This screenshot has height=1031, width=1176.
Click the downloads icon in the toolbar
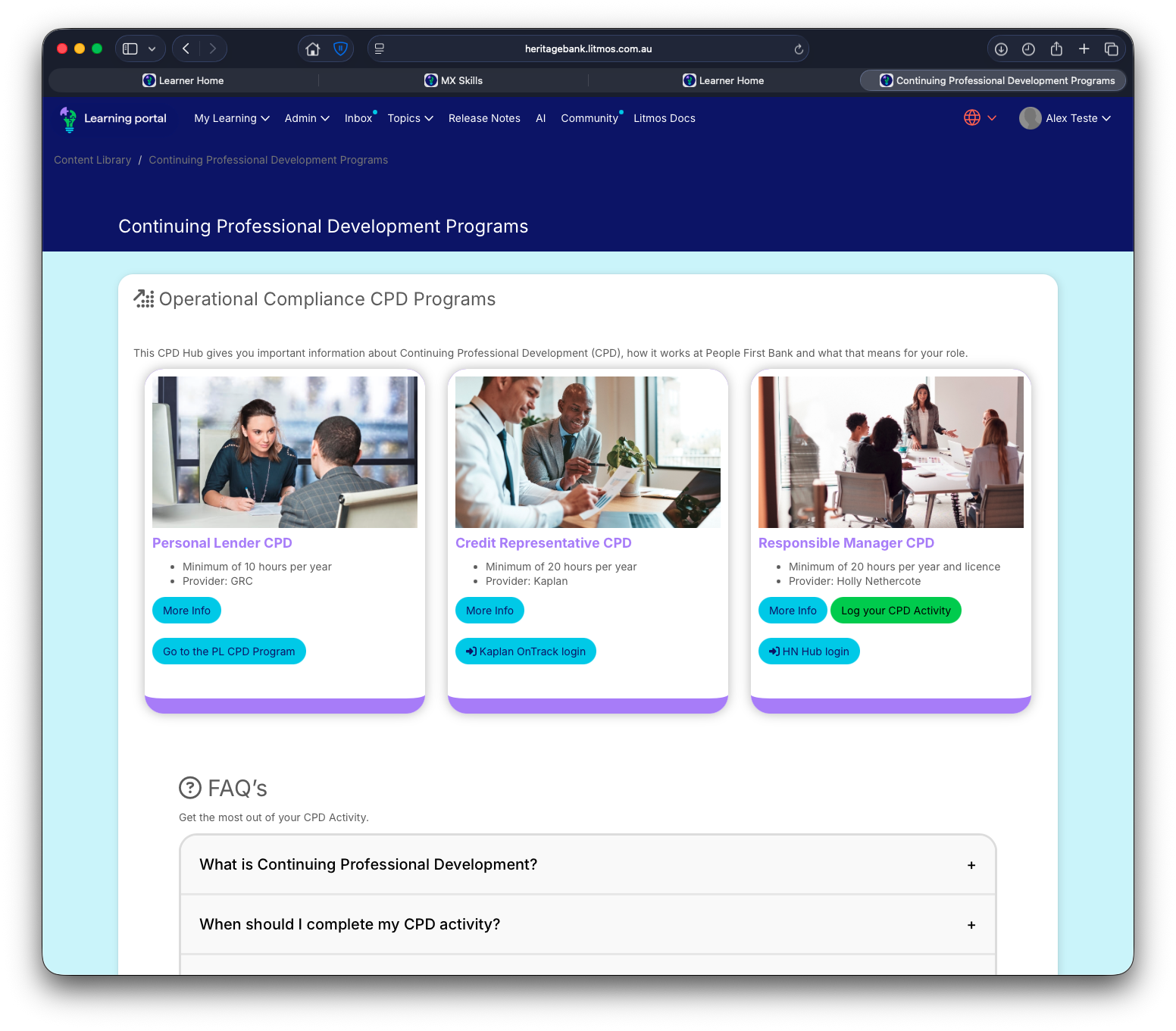pos(1001,48)
